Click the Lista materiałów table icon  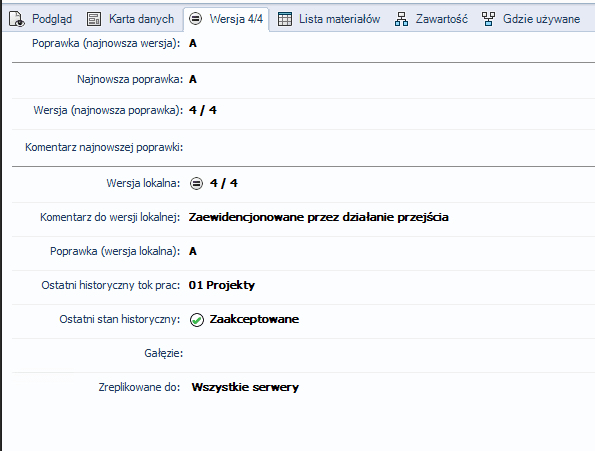pos(285,19)
